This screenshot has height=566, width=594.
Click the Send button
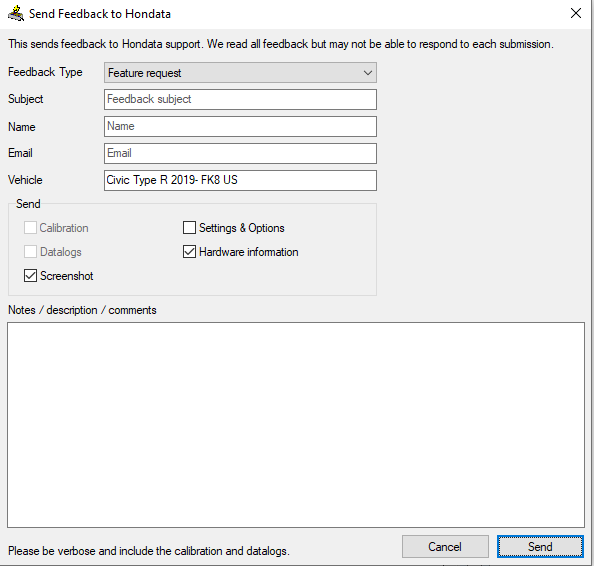click(540, 546)
